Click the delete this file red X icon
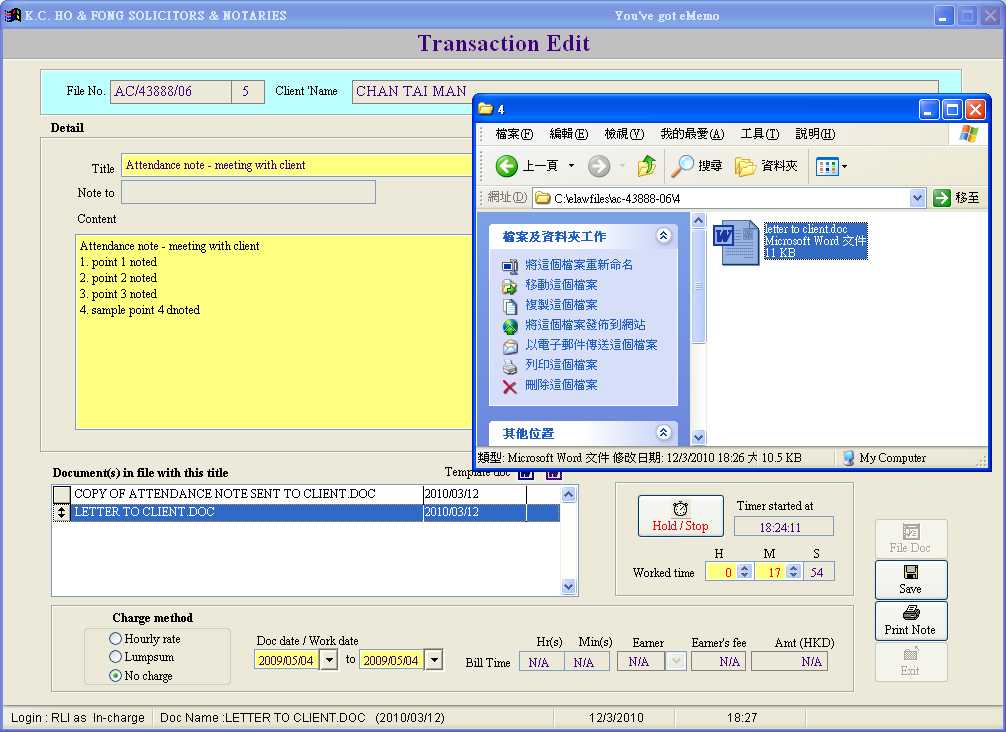1006x732 pixels. (510, 386)
